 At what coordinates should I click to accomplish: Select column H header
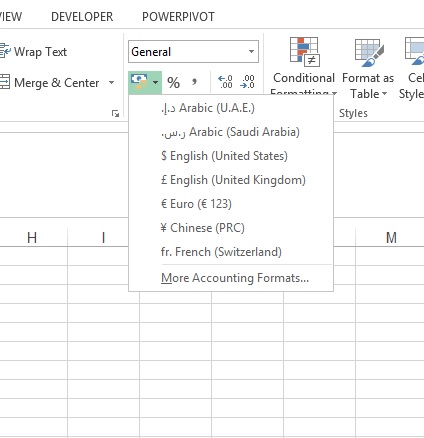click(x=33, y=238)
